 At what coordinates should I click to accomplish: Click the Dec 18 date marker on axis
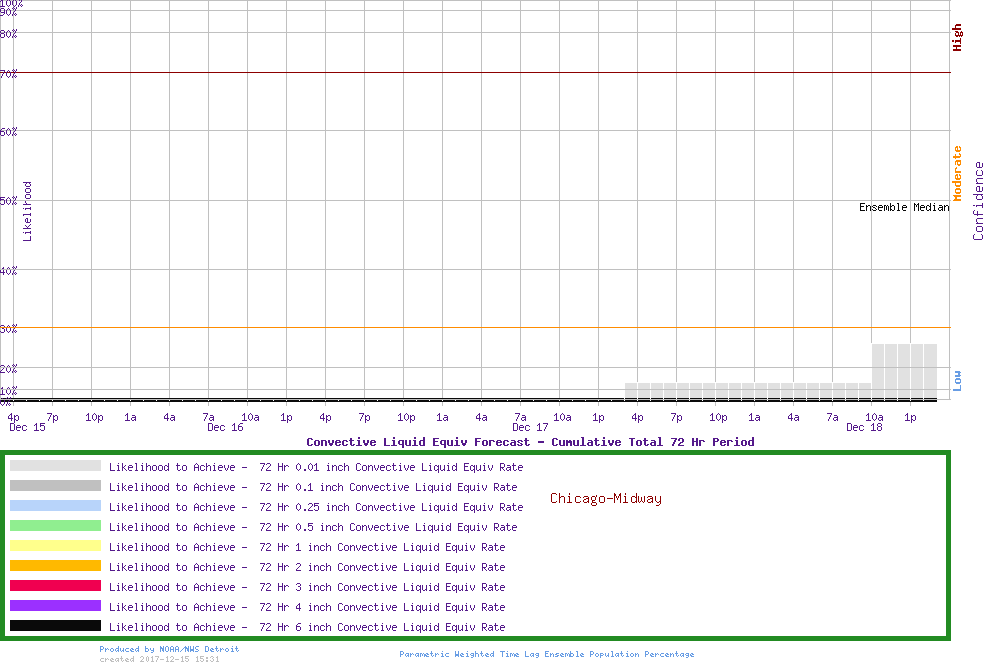point(863,427)
